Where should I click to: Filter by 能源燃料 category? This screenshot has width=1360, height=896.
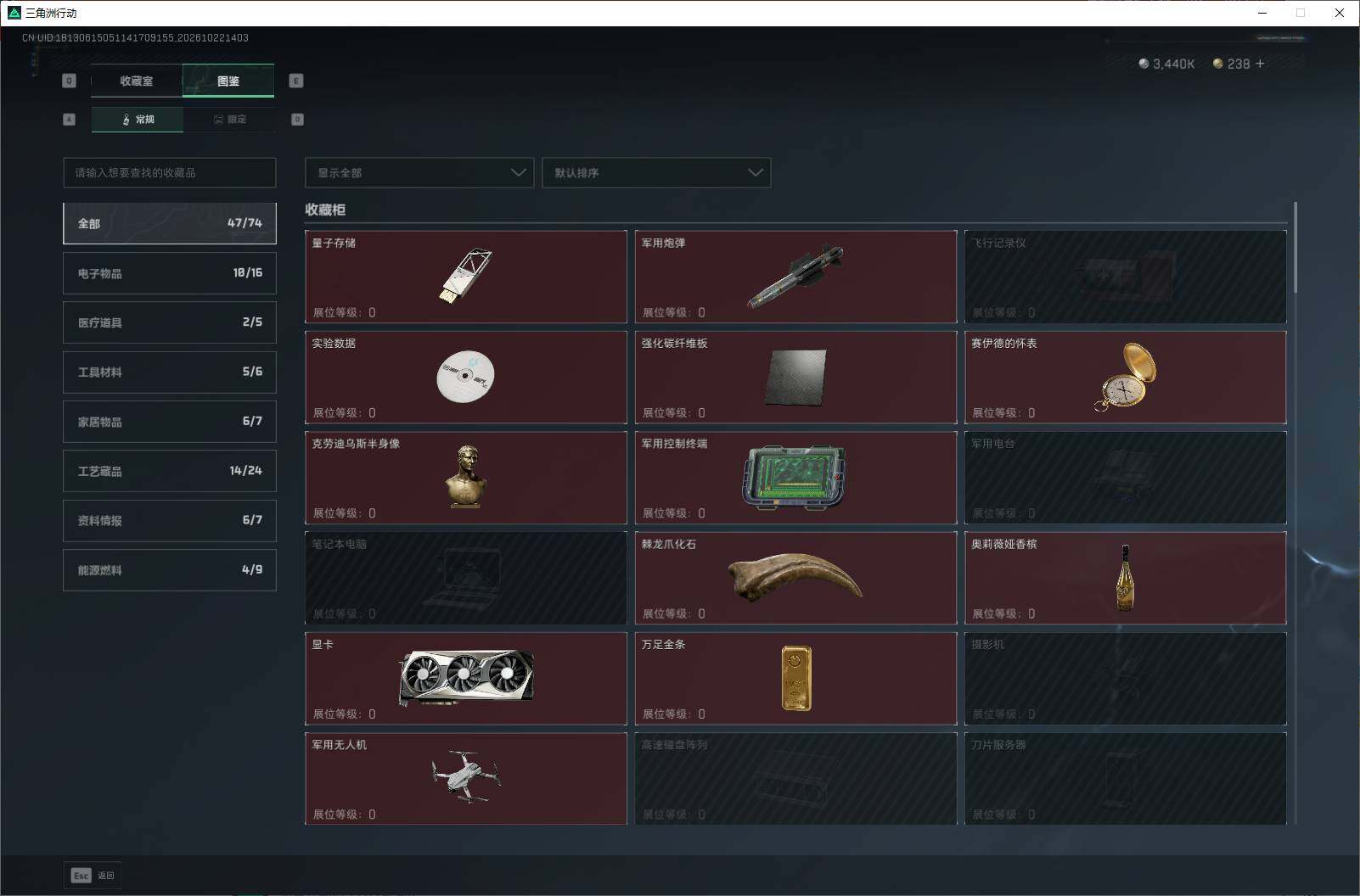pos(170,570)
